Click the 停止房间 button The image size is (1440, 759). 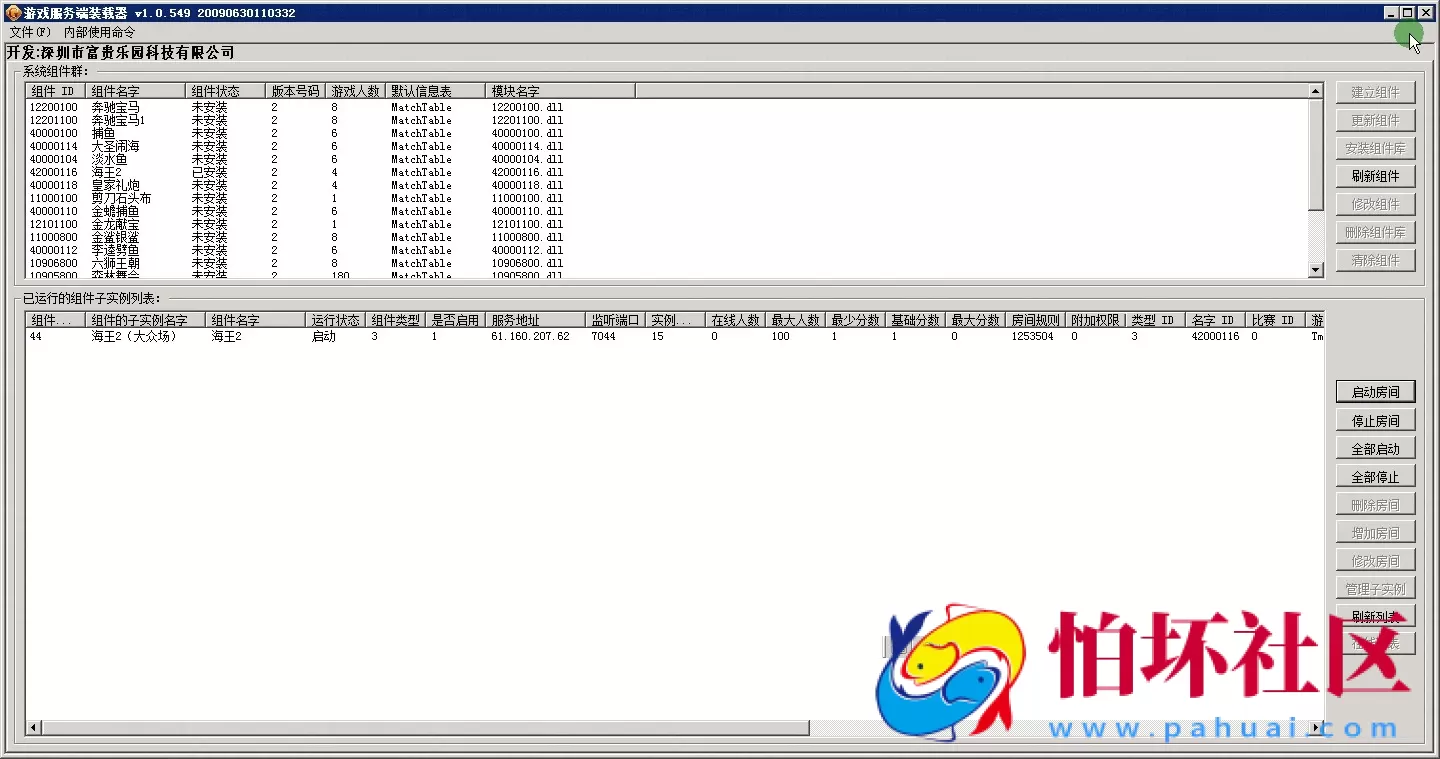[x=1375, y=421]
